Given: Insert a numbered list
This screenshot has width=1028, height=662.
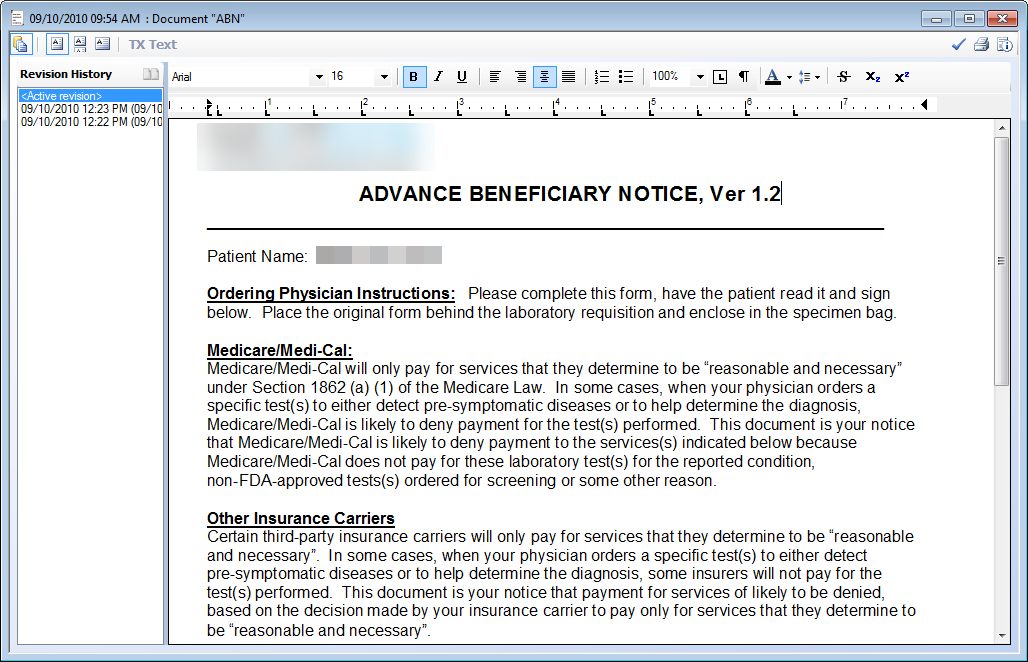Looking at the screenshot, I should point(601,77).
